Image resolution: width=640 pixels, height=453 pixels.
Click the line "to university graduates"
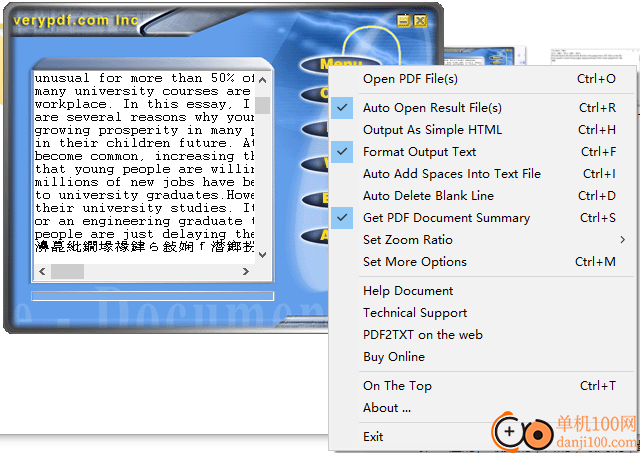tap(144, 195)
